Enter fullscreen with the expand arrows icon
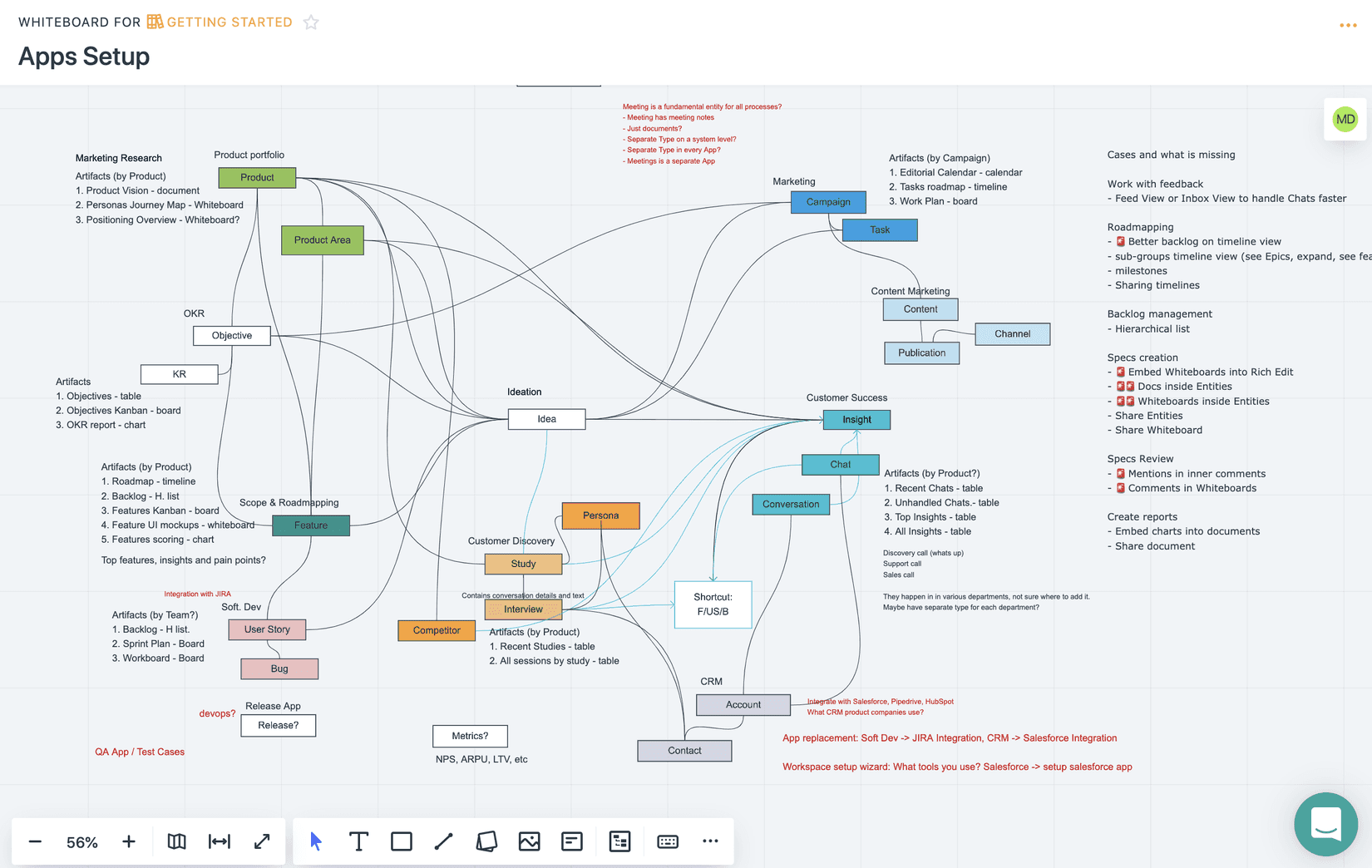This screenshot has height=868, width=1372. pos(262,841)
